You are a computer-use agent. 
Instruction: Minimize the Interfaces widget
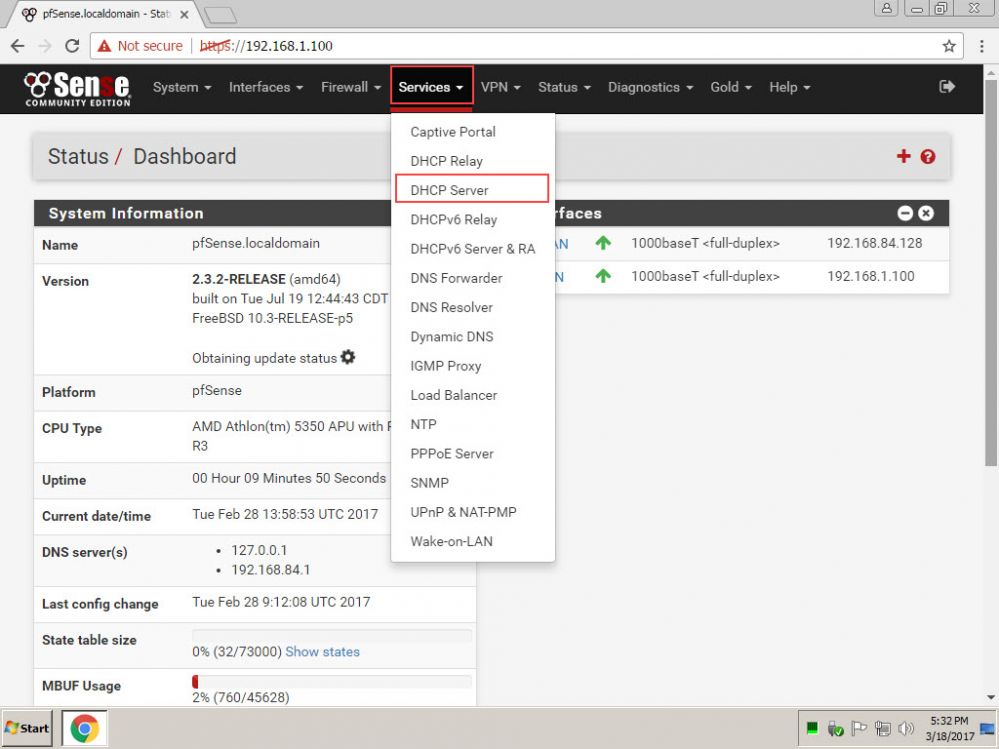point(905,213)
